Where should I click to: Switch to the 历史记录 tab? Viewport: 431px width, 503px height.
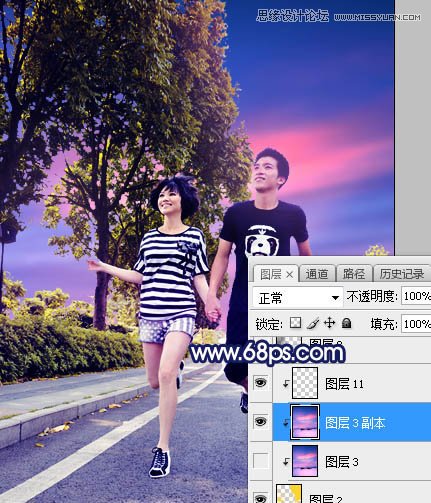coord(401,274)
